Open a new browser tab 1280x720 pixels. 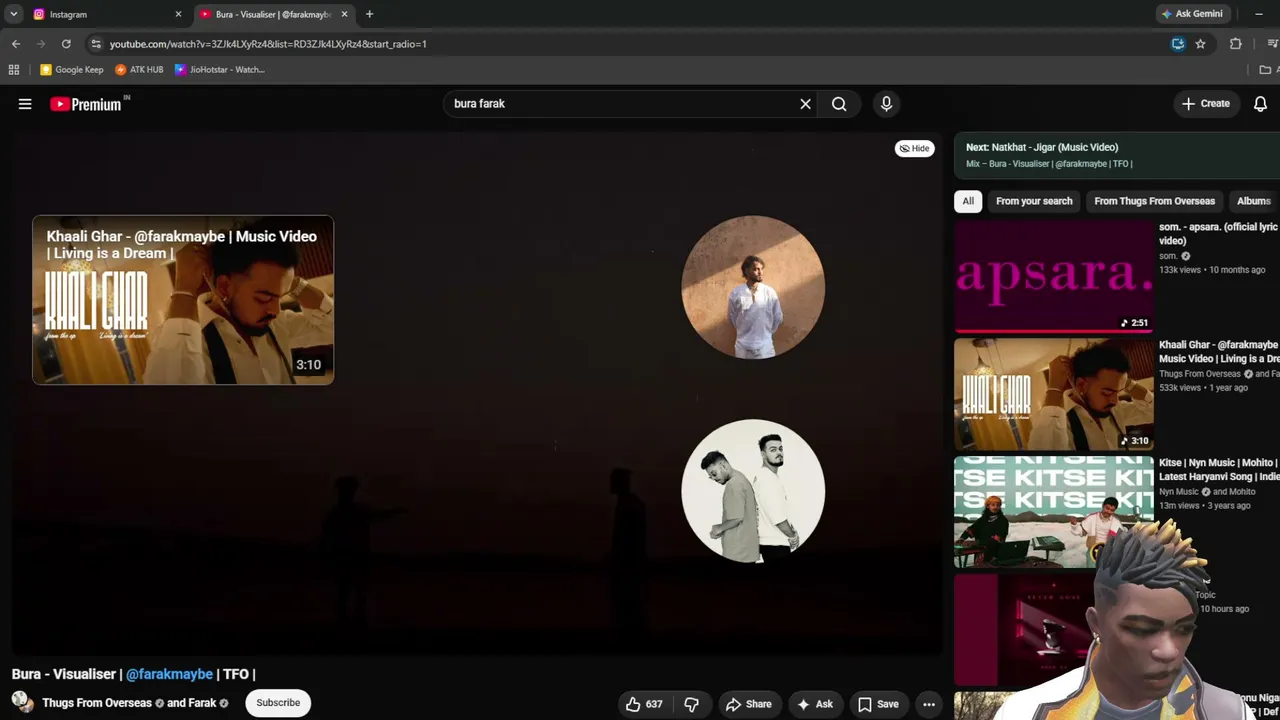point(369,14)
